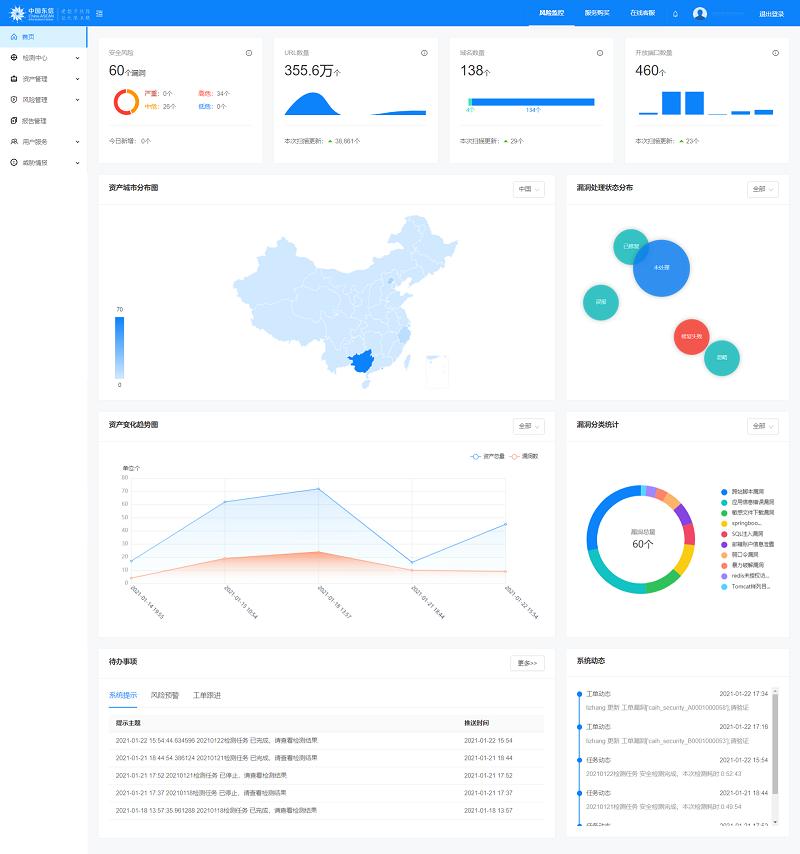This screenshot has height=854, width=800.
Task: Open the 2021-01-22 15:54 检测任务 notice row
Action: pos(326,741)
